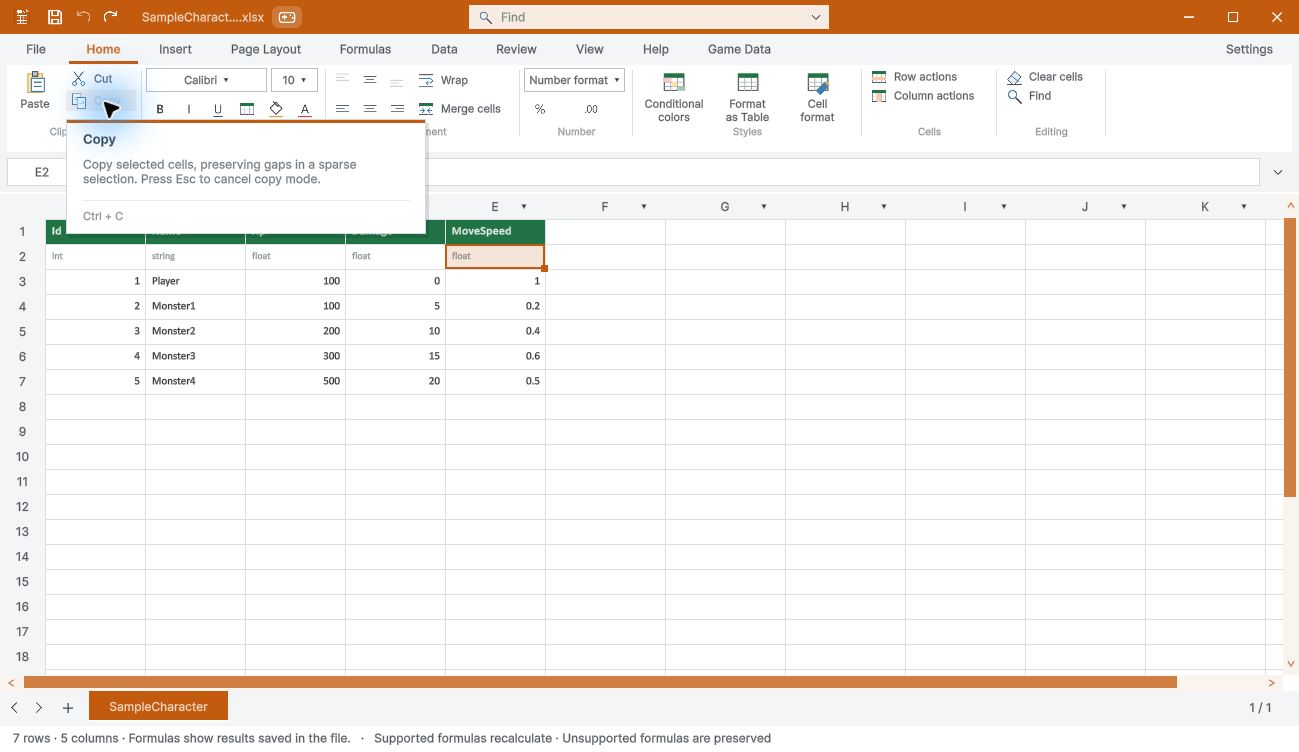This screenshot has width=1299, height=752.
Task: Clear cells using the eraser tool
Action: [1045, 77]
